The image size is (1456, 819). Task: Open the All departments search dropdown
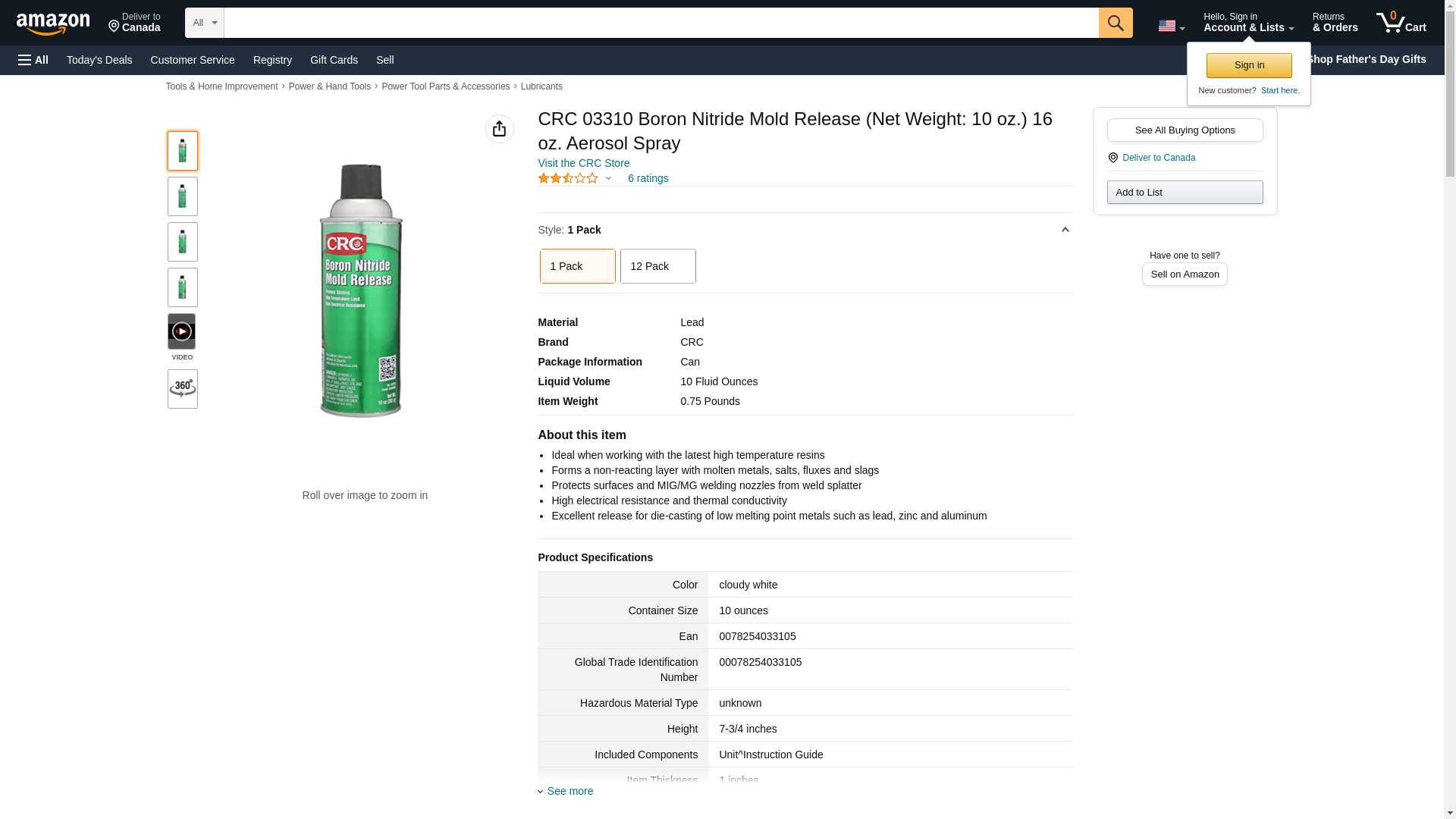[x=204, y=23]
